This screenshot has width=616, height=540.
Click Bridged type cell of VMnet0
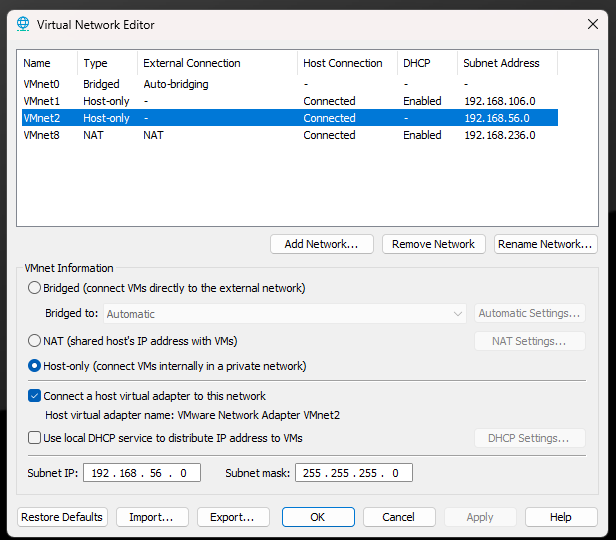click(x=101, y=84)
